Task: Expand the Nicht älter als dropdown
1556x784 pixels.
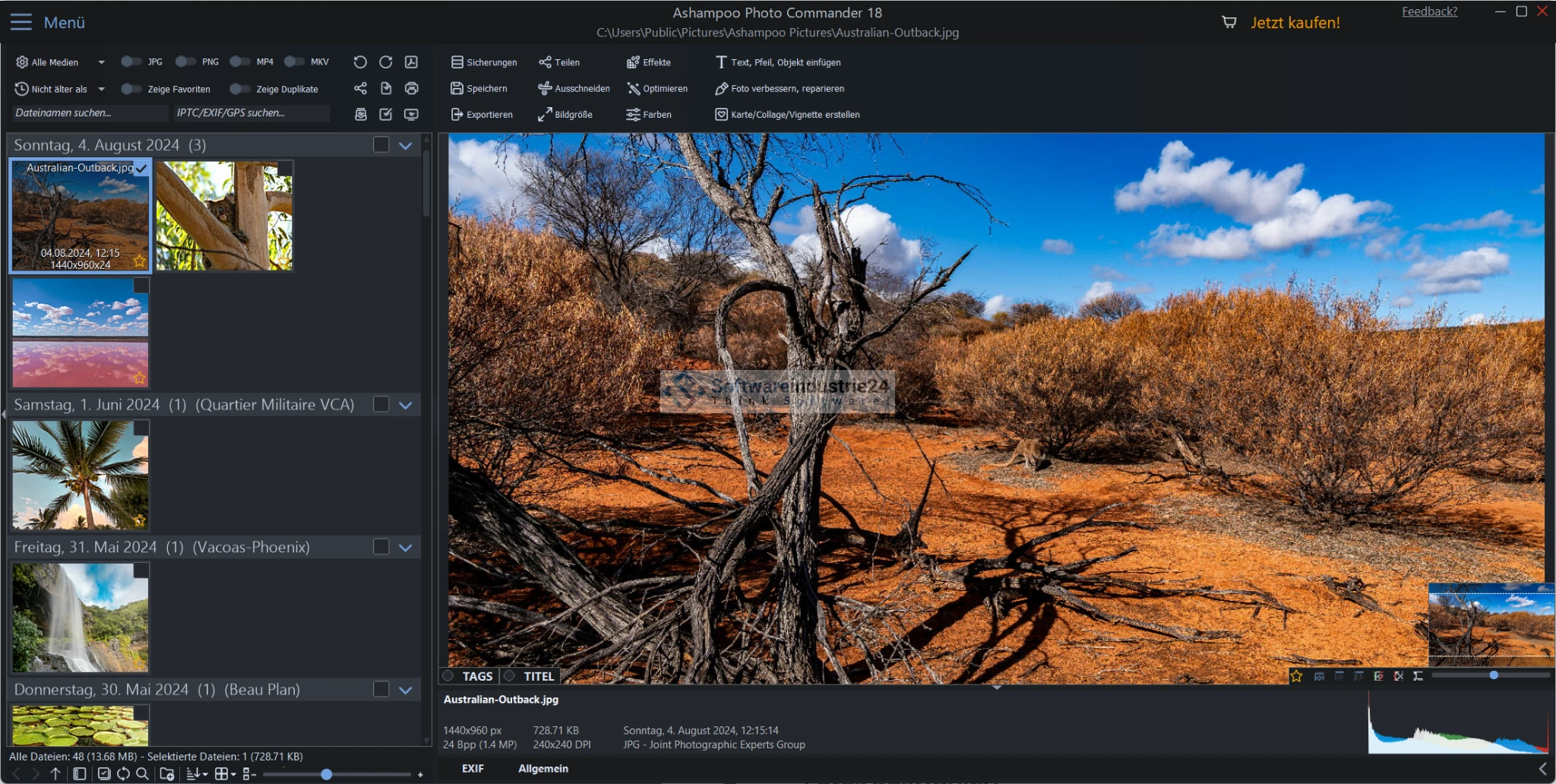Action: click(101, 89)
